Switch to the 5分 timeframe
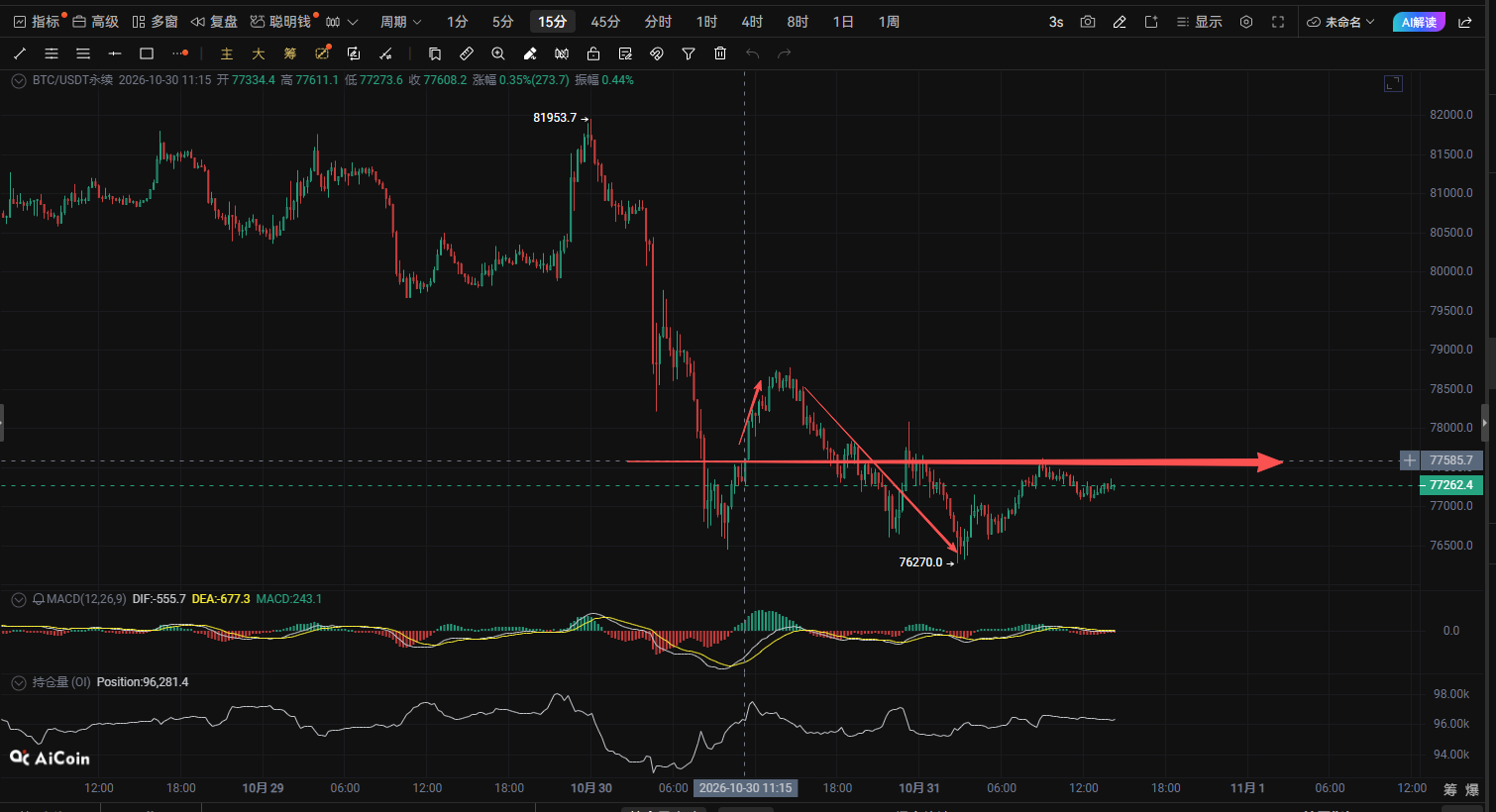The width and height of the screenshot is (1496, 812). [503, 22]
